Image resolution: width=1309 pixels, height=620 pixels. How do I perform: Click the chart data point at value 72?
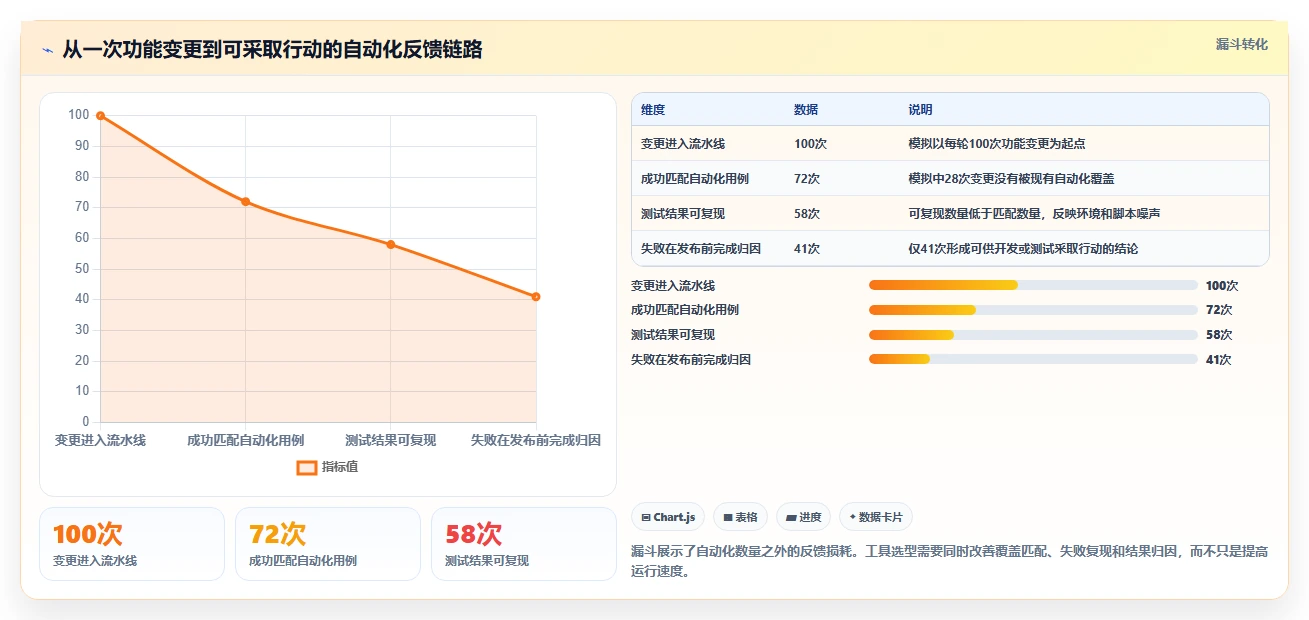pyautogui.click(x=245, y=202)
